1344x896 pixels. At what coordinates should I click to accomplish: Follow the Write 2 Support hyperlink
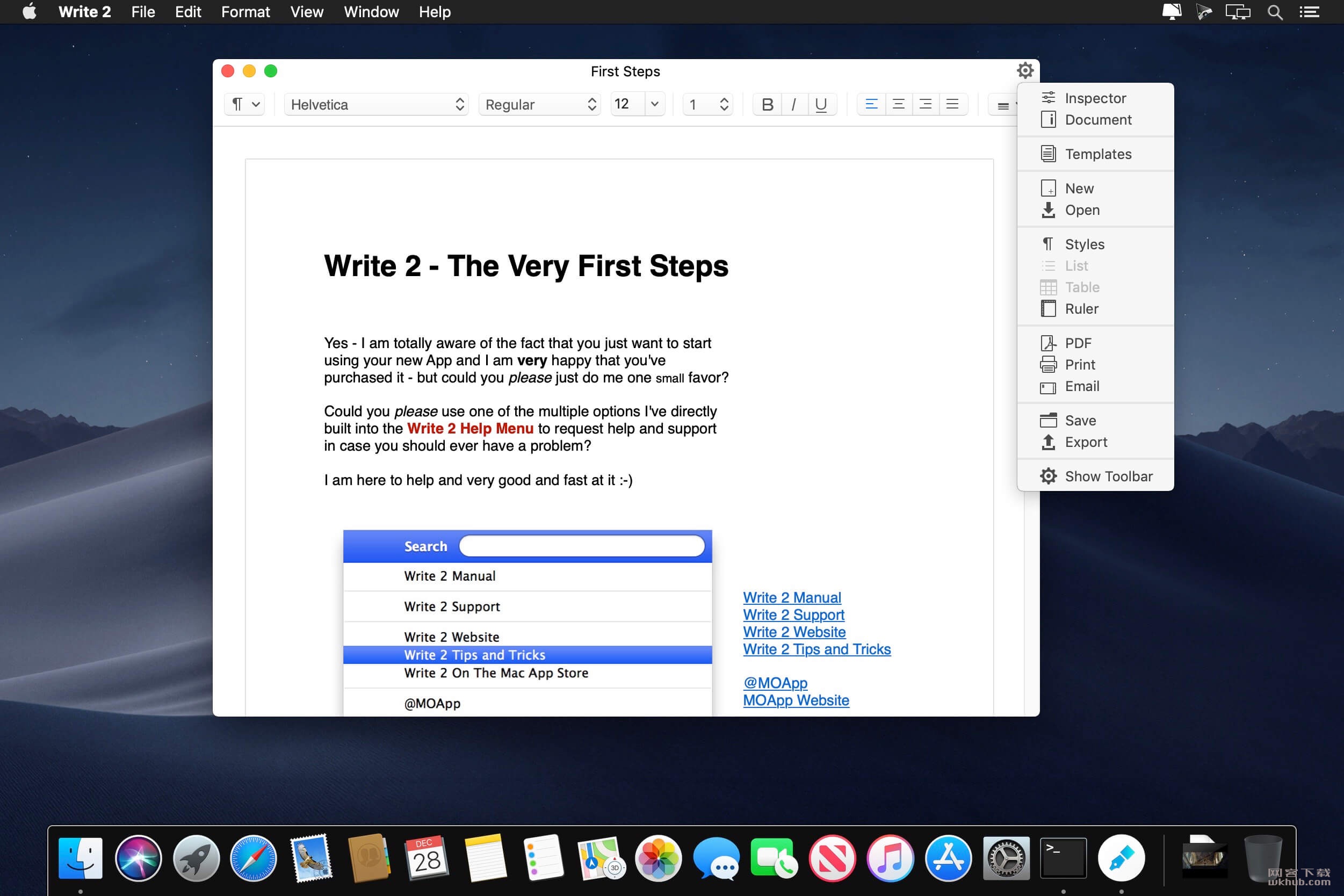[x=794, y=615]
